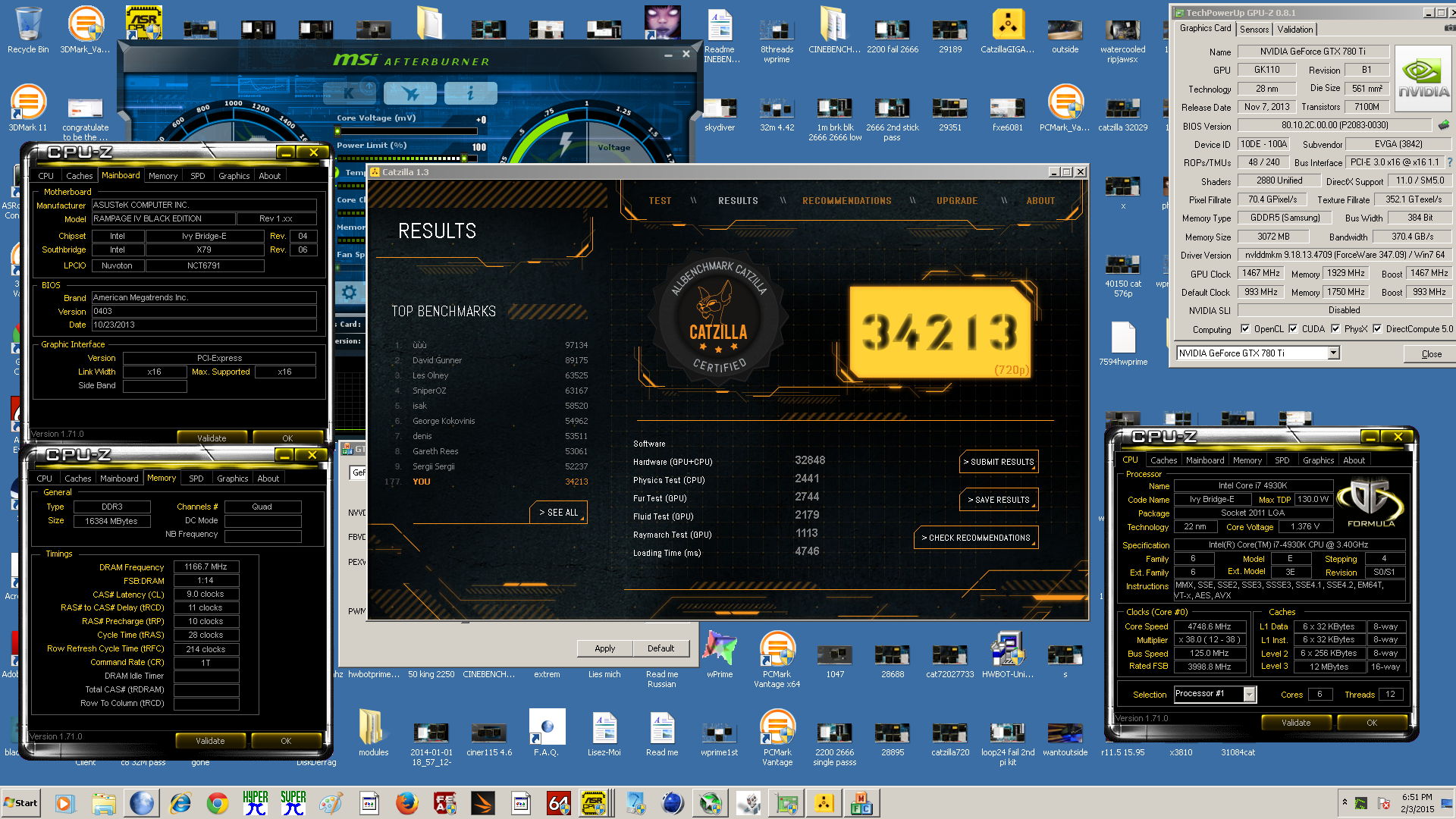
Task: Click SEE ALL under top benchmarks
Action: pyautogui.click(x=558, y=513)
